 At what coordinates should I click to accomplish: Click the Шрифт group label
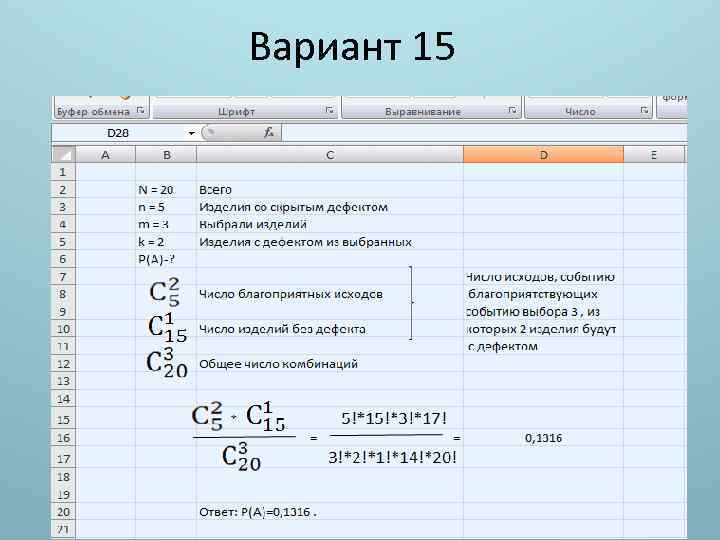pyautogui.click(x=236, y=112)
